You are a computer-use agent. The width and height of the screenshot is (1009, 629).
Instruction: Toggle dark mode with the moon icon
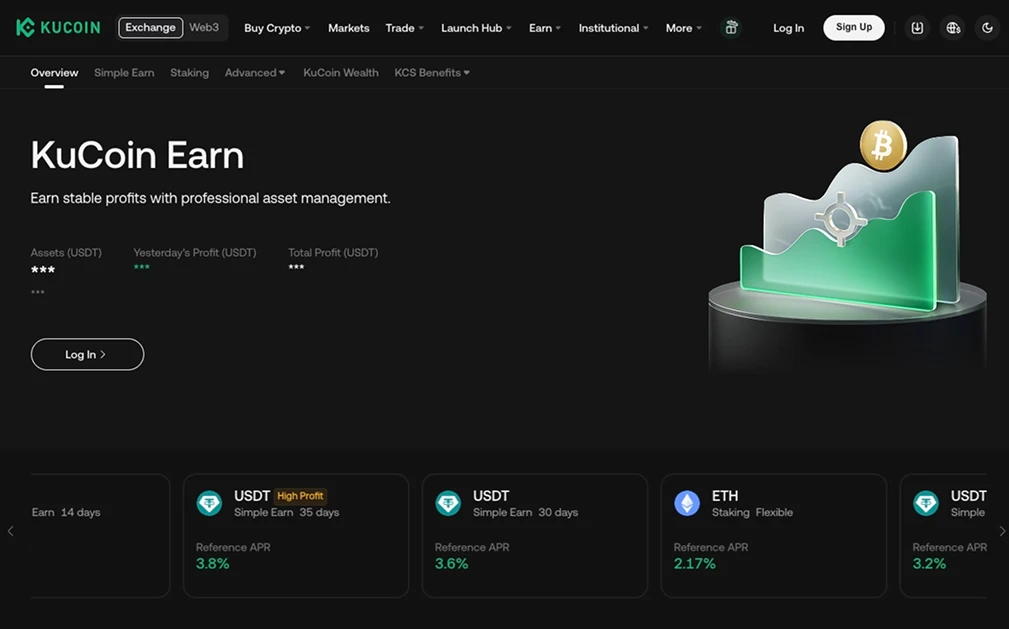coord(987,28)
